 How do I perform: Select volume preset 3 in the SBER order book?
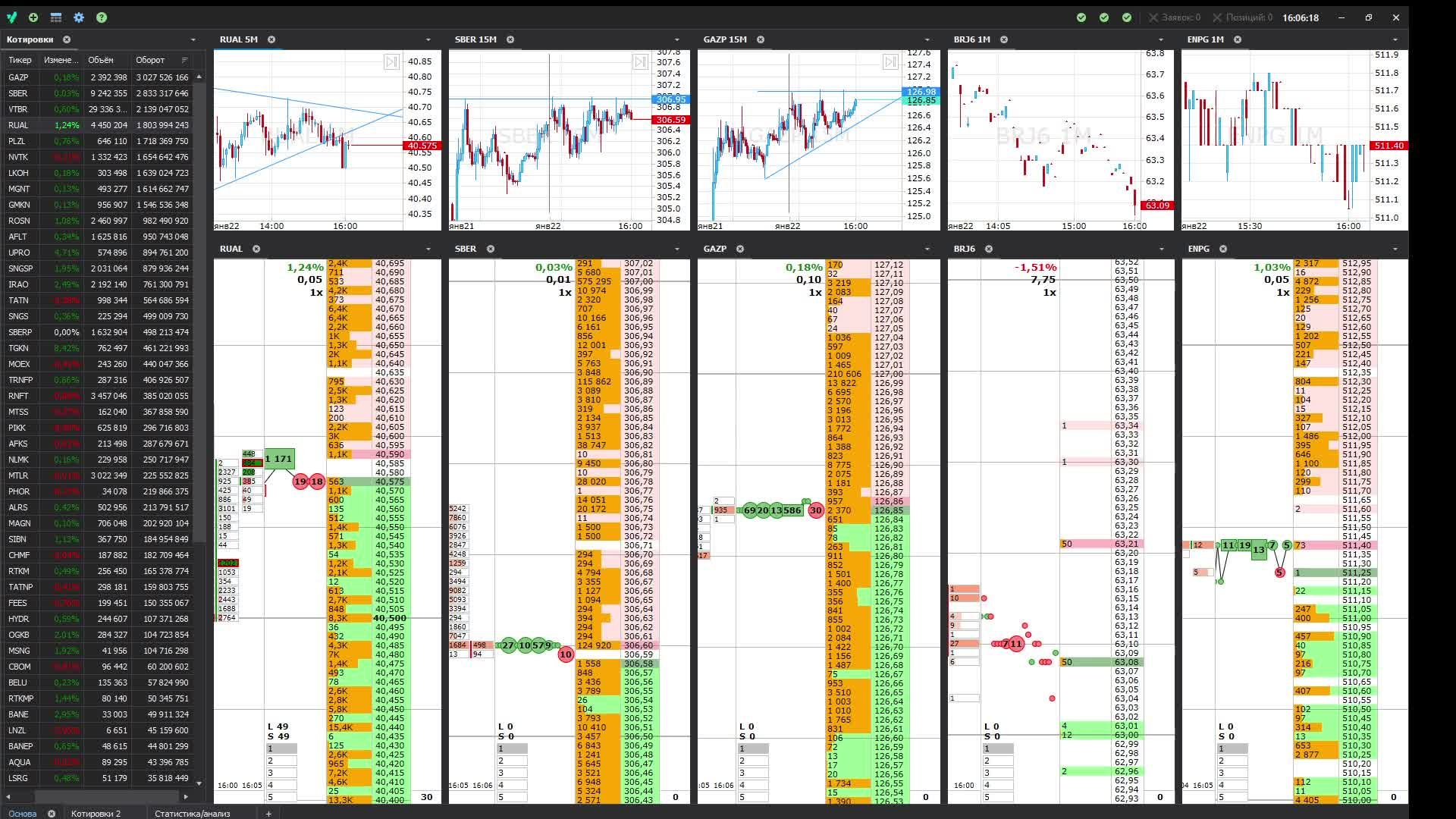[x=512, y=773]
